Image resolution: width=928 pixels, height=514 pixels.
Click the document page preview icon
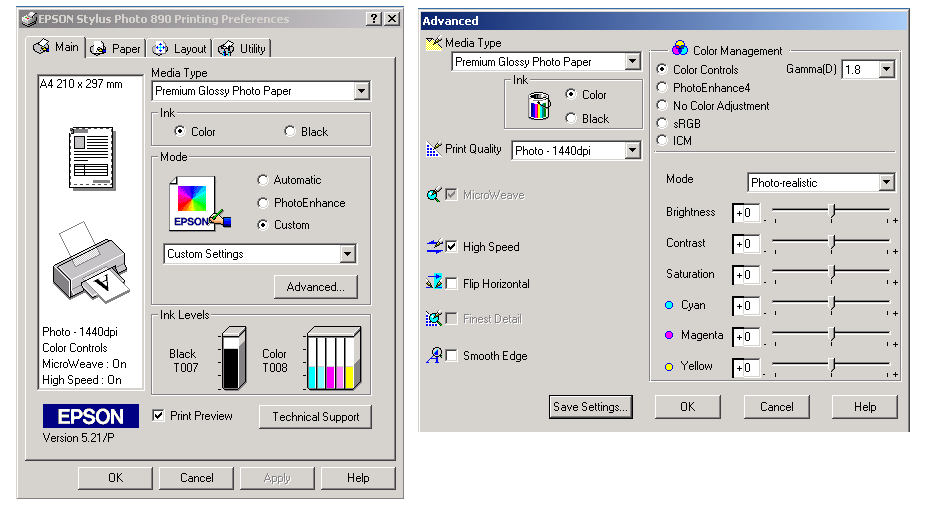point(91,158)
